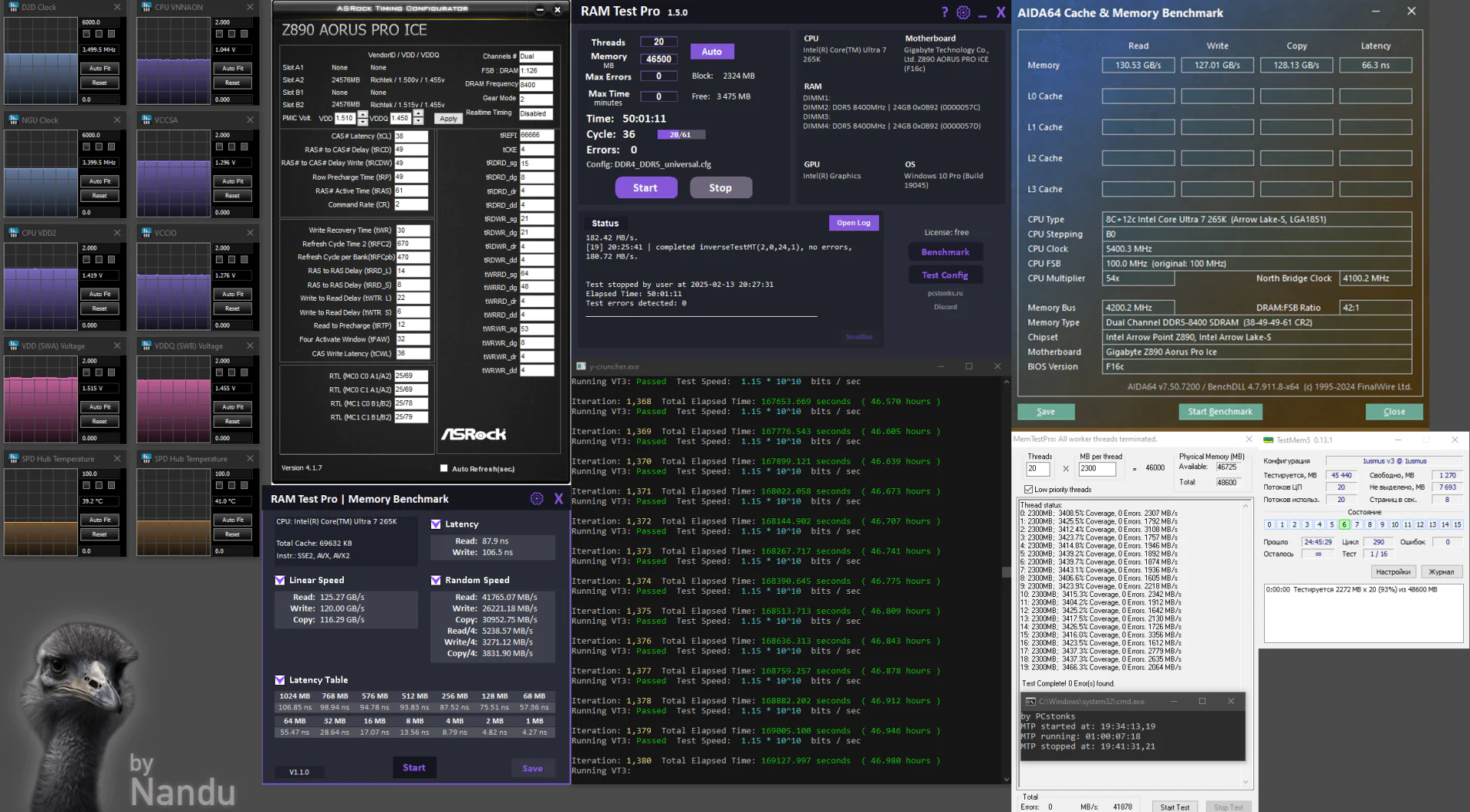Image resolution: width=1470 pixels, height=812 pixels.
Task: Open the Benchmark panel in RAM Test Pro
Action: 946,252
